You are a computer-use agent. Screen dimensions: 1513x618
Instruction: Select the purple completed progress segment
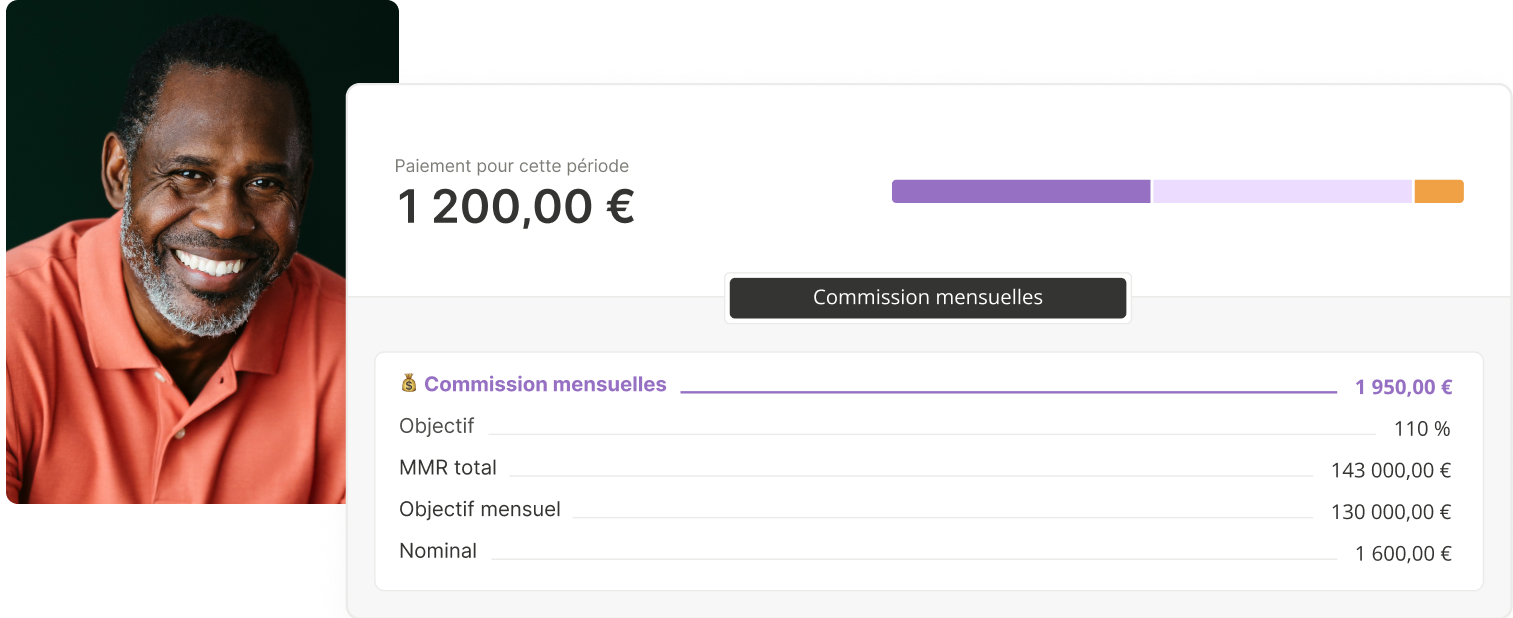point(1020,190)
